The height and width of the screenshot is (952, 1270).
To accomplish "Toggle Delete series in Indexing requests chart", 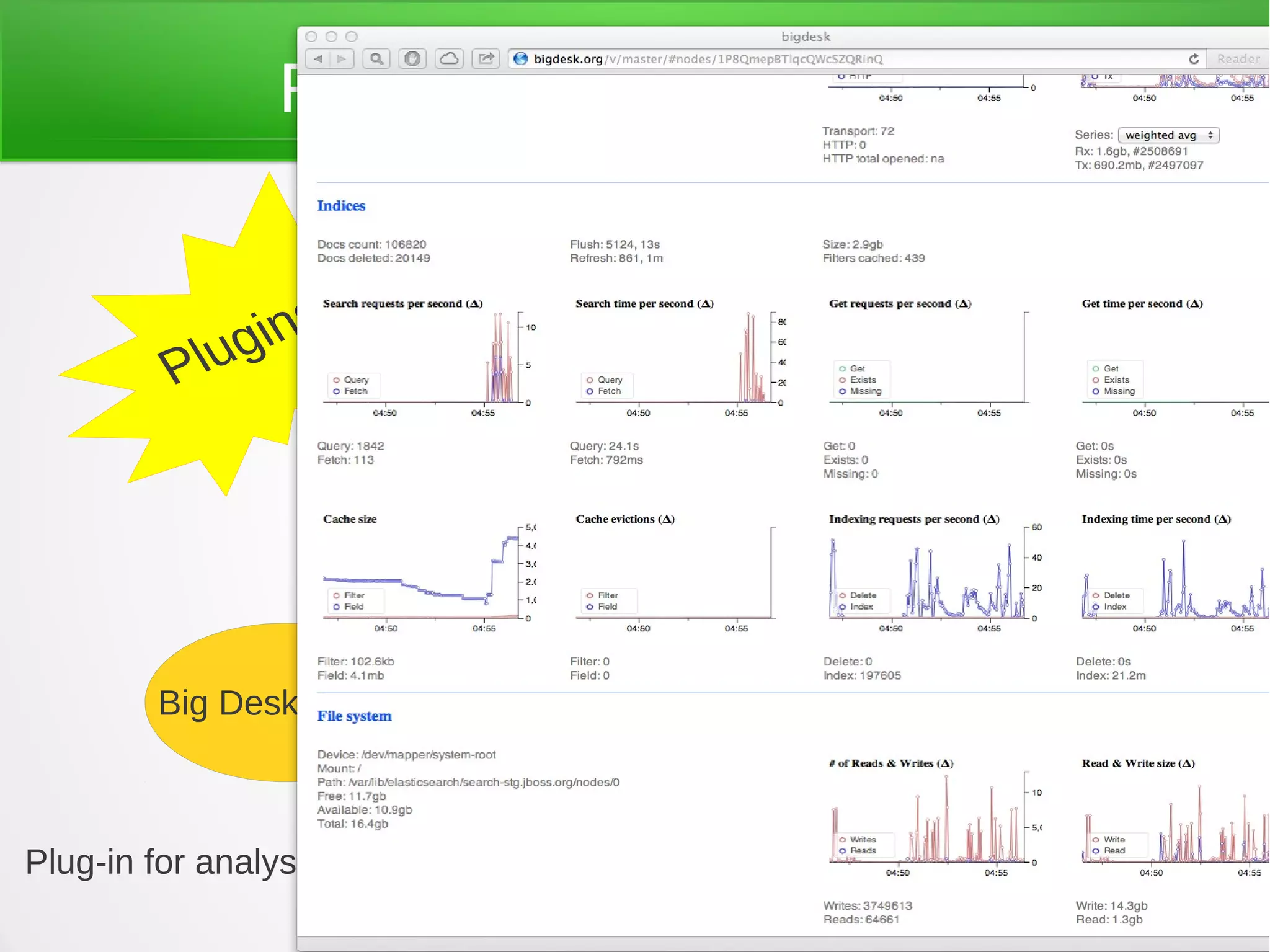I will (x=858, y=595).
